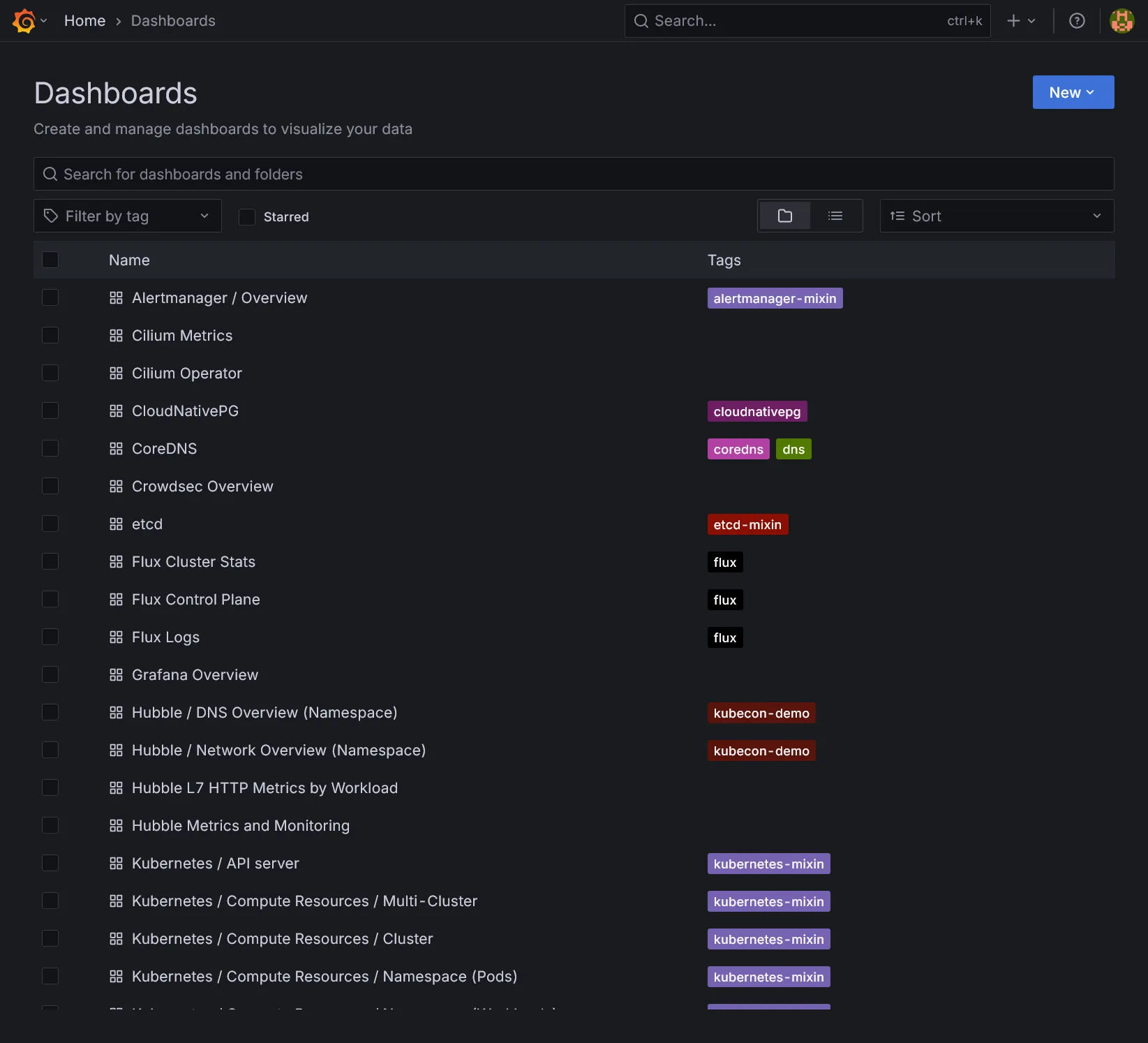The width and height of the screenshot is (1148, 1043).
Task: Navigate to Home breadcrumb
Action: click(84, 20)
